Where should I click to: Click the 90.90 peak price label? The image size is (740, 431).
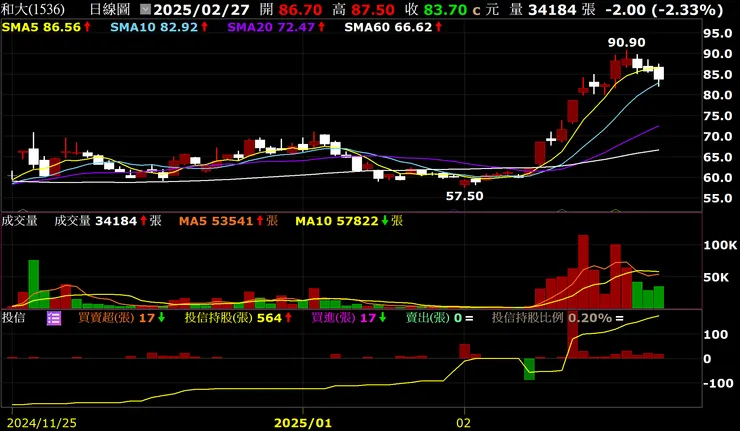pos(626,42)
